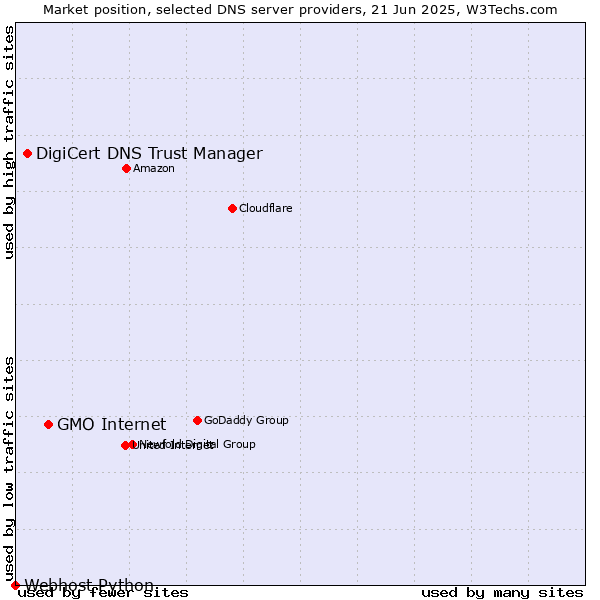Click the Webhost Python data point

15,585
